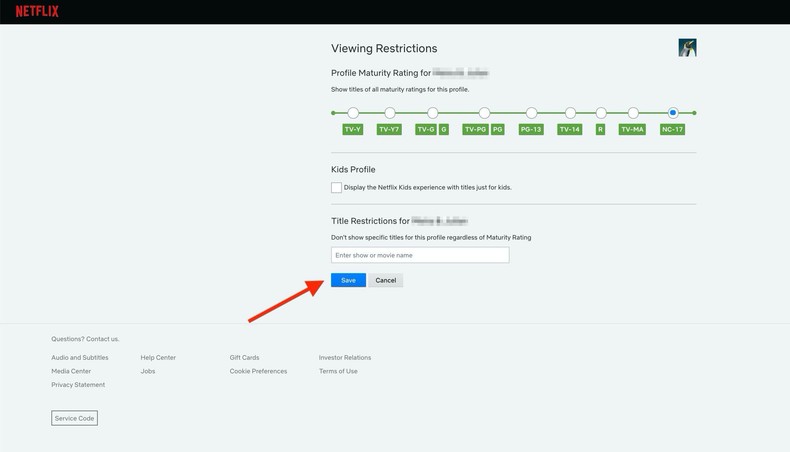The image size is (790, 452).
Task: Select the TV-Y7 maturity rating circle
Action: point(390,113)
